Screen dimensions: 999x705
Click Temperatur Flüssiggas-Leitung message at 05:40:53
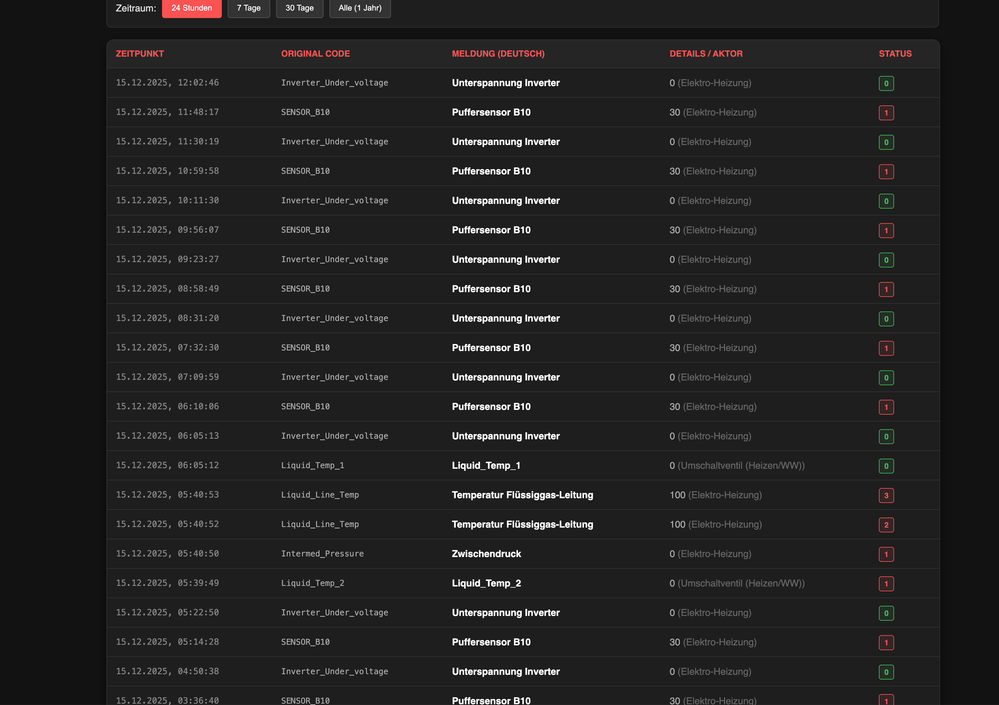click(x=522, y=495)
